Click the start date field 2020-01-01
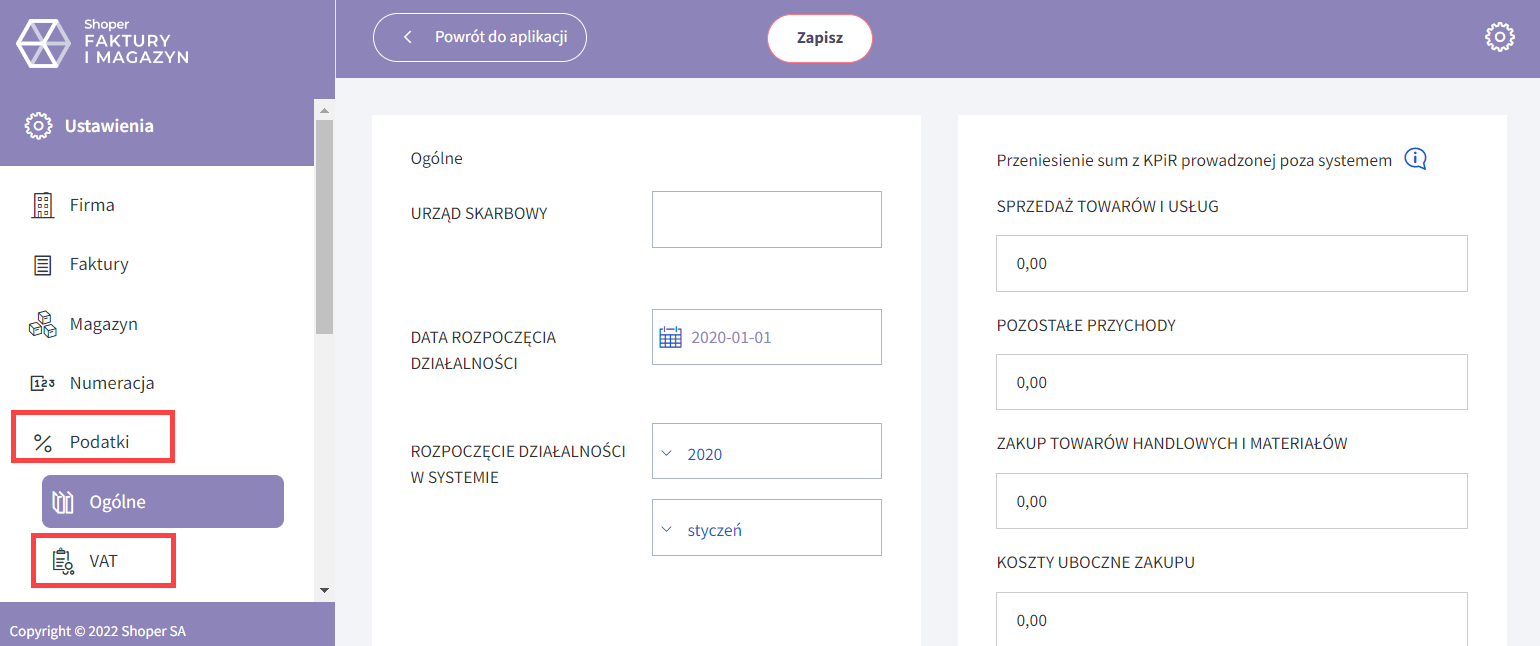Screen dimensions: 1540x646 pyautogui.click(x=767, y=337)
